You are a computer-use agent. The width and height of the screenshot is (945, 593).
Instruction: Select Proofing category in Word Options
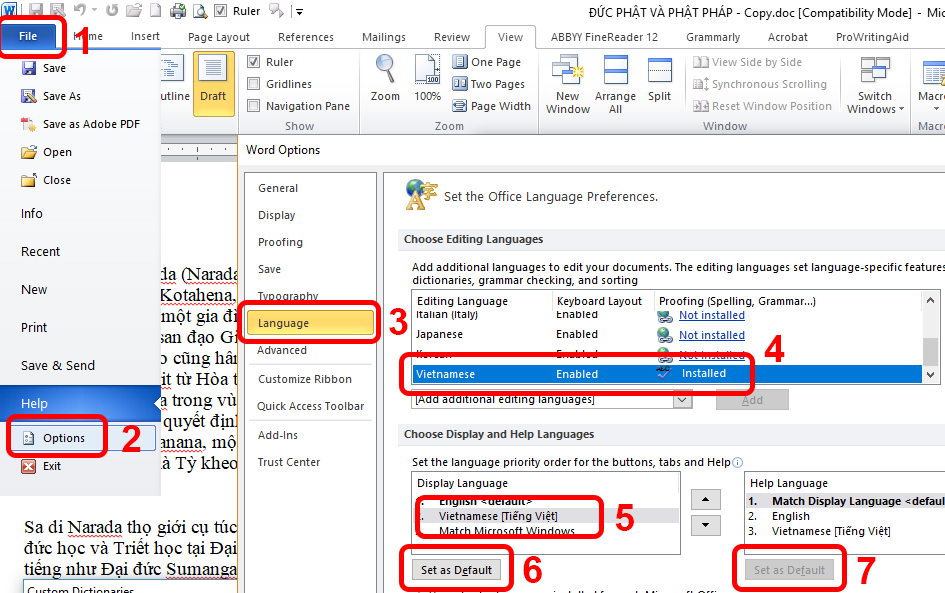pyautogui.click(x=280, y=242)
